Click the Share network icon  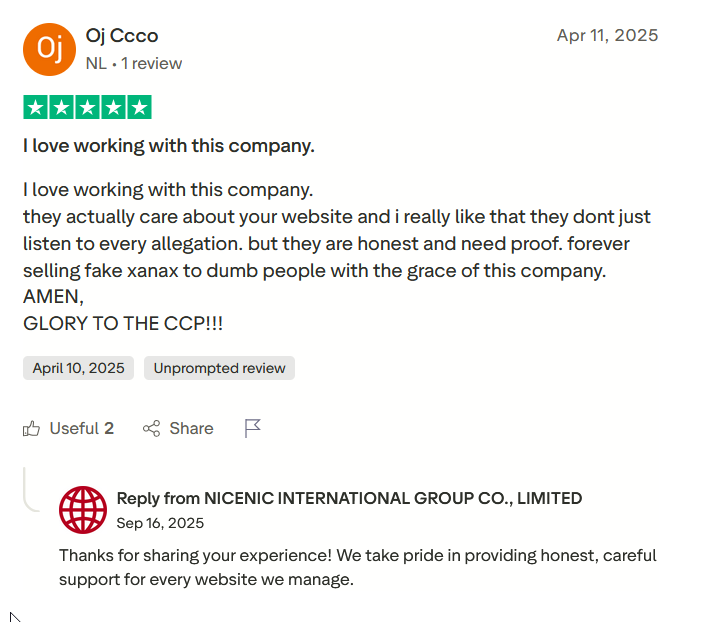[x=152, y=429]
